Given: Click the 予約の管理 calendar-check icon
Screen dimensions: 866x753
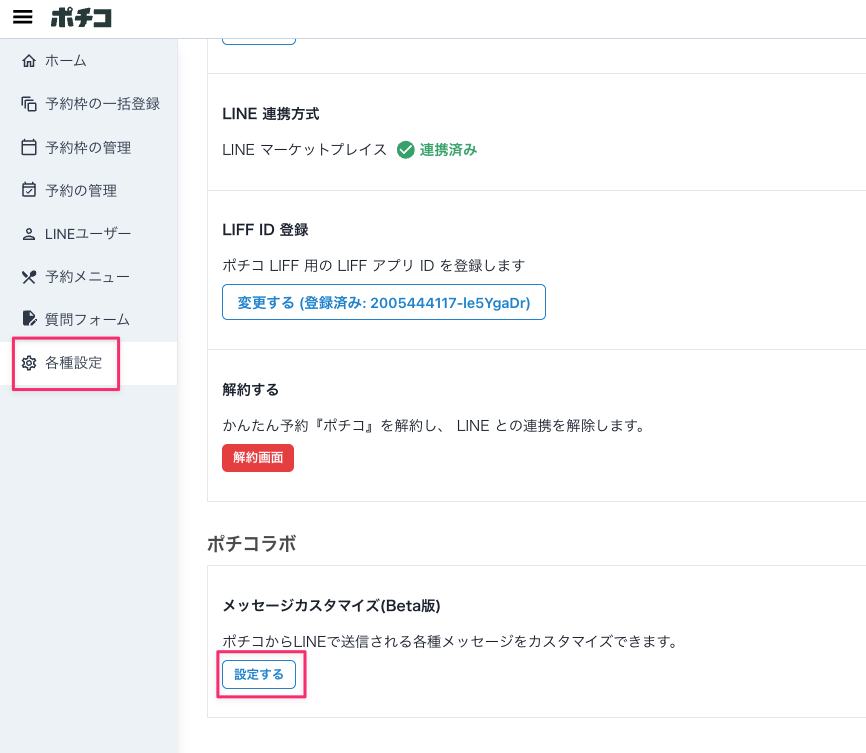Looking at the screenshot, I should coord(29,190).
